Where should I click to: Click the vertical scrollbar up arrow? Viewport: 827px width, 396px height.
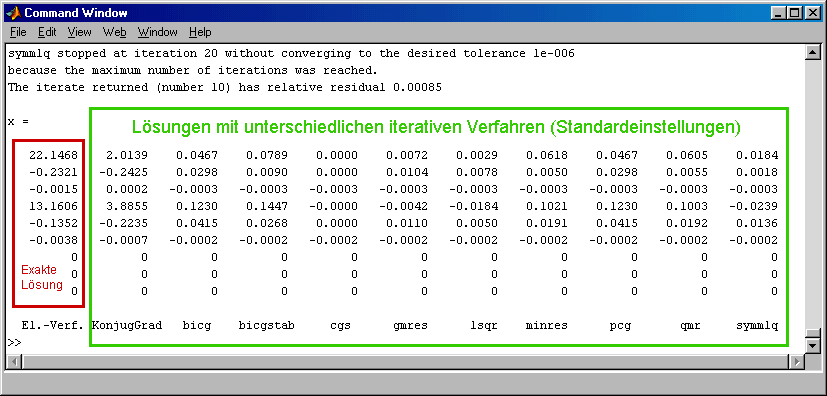click(x=813, y=52)
